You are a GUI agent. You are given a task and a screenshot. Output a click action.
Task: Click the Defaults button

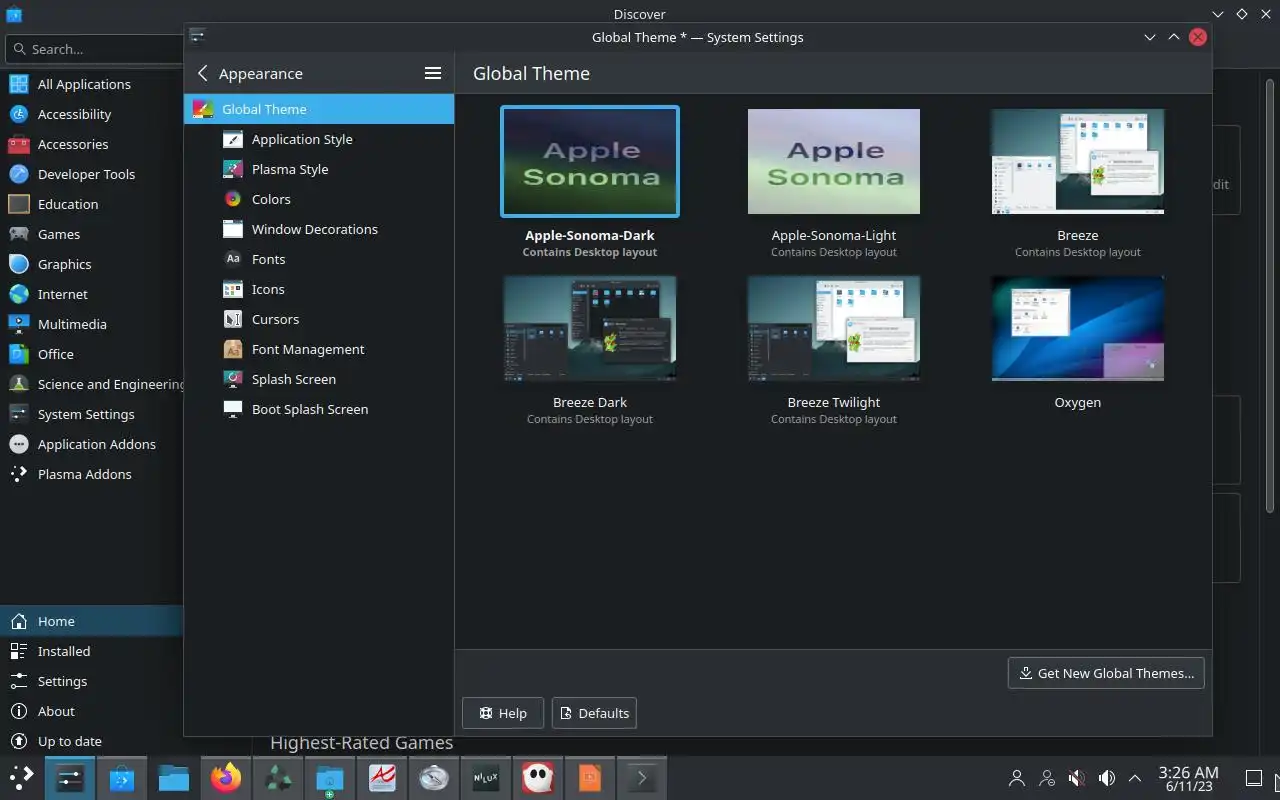(x=594, y=713)
